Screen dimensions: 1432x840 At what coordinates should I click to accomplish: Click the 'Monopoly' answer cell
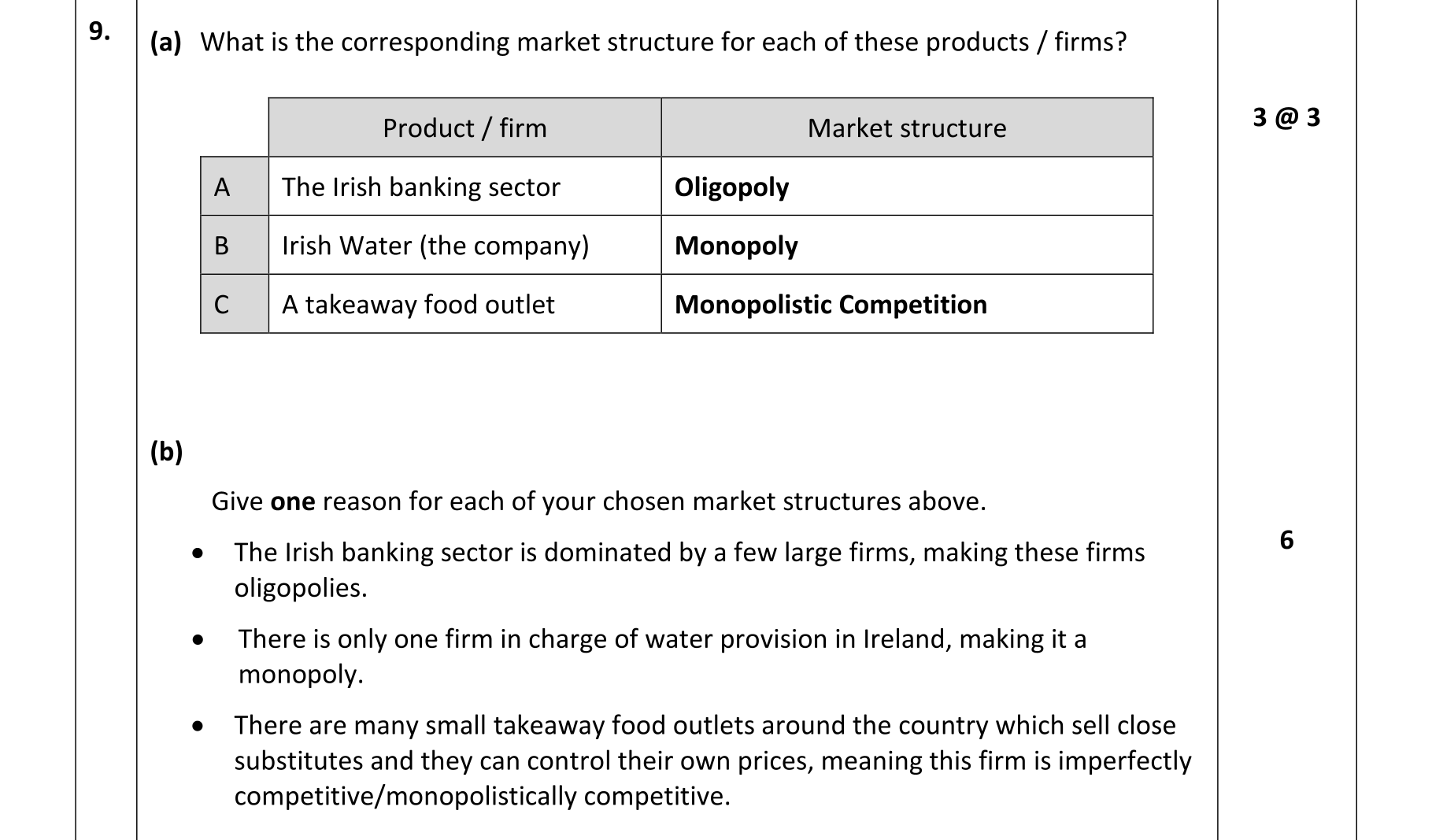coord(736,246)
